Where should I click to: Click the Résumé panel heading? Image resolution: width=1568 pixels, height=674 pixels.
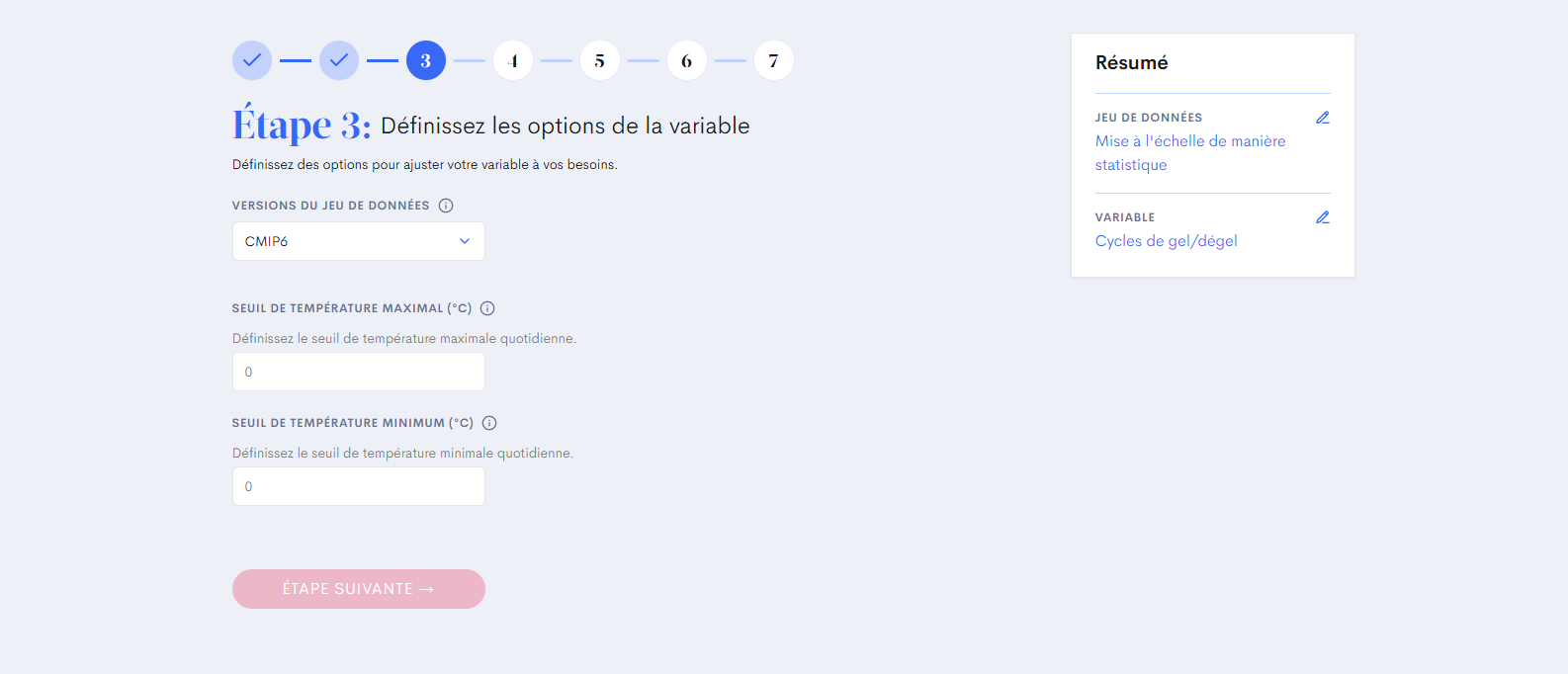coord(1131,62)
